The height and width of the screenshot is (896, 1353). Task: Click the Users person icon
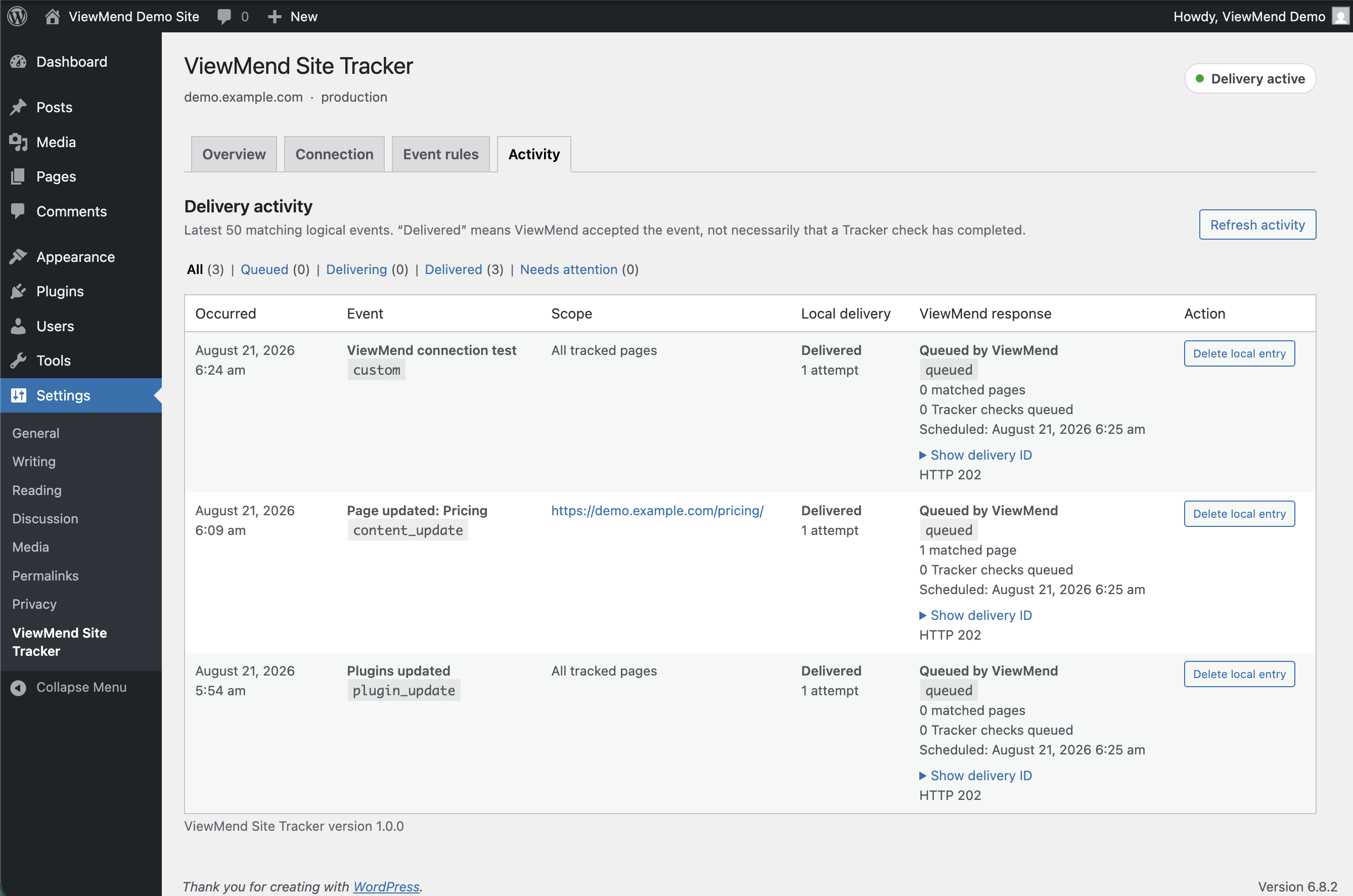[18, 326]
